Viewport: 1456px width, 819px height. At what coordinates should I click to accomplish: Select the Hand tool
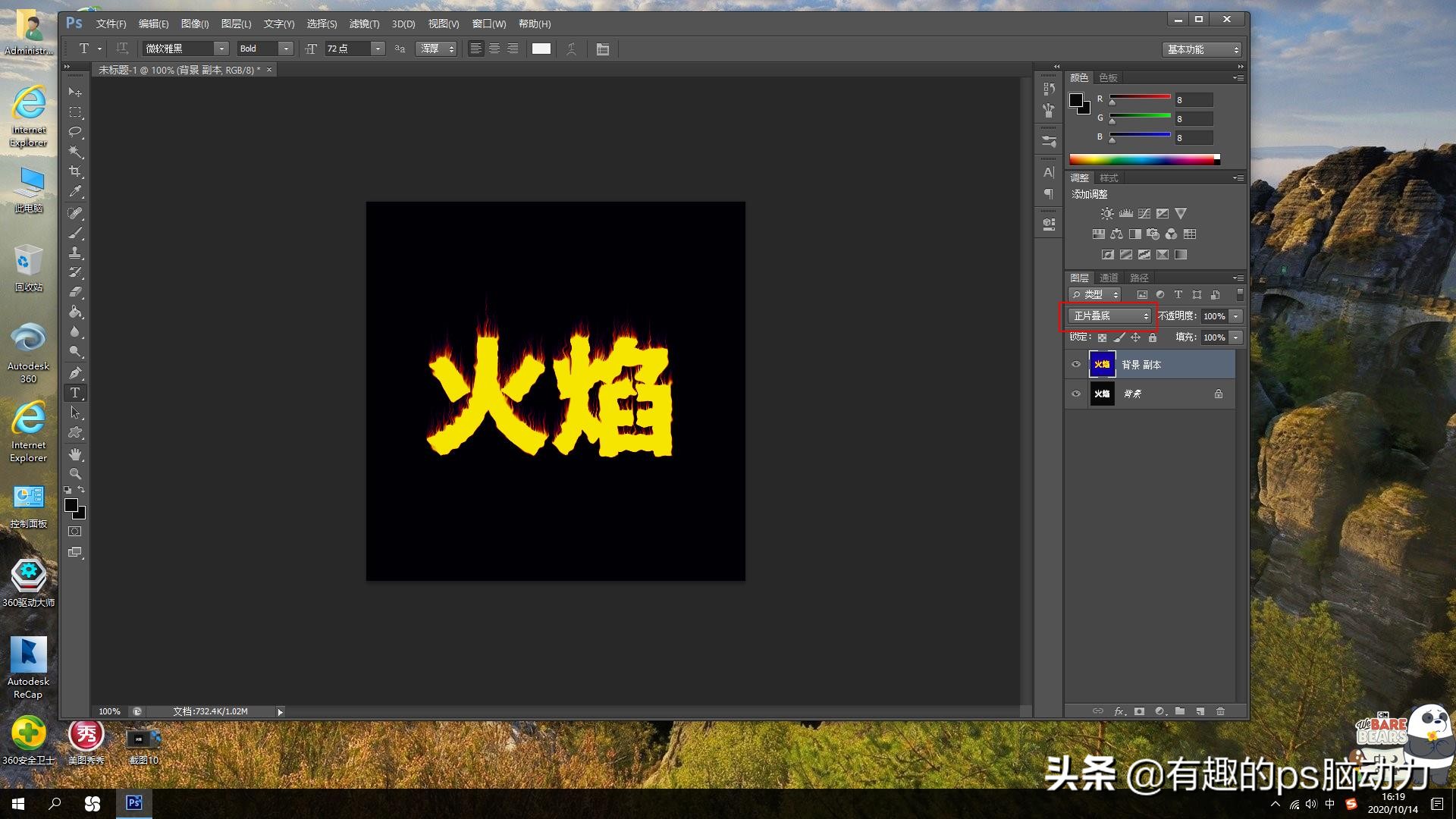point(75,453)
